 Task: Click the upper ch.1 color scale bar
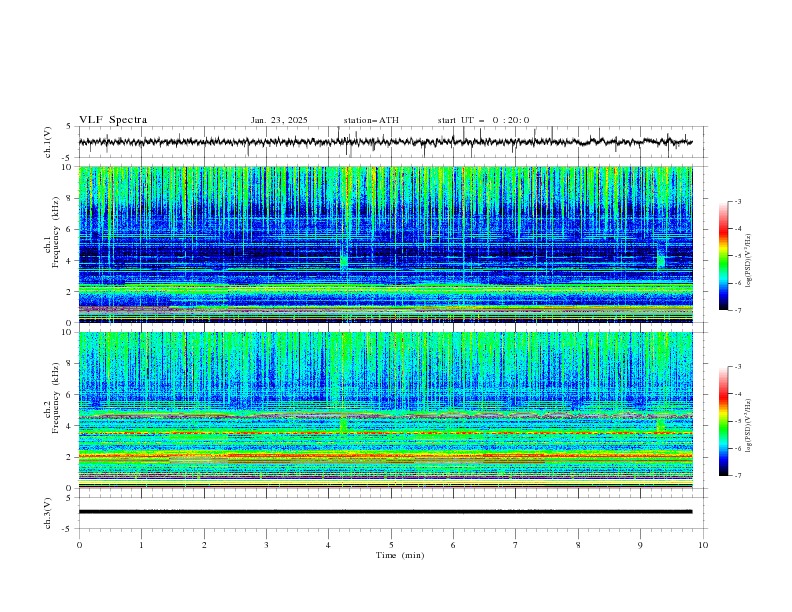coord(723,256)
